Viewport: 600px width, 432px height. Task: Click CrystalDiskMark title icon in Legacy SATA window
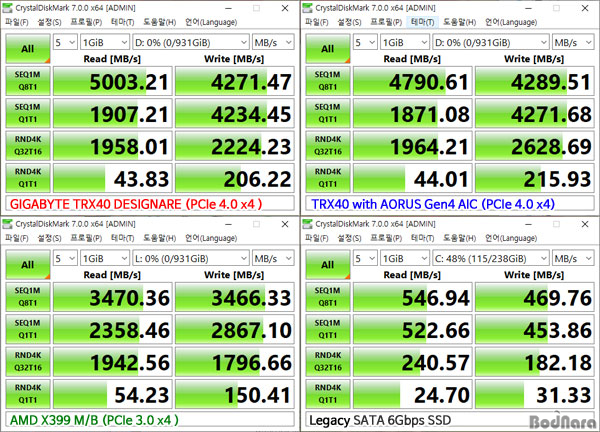(307, 224)
